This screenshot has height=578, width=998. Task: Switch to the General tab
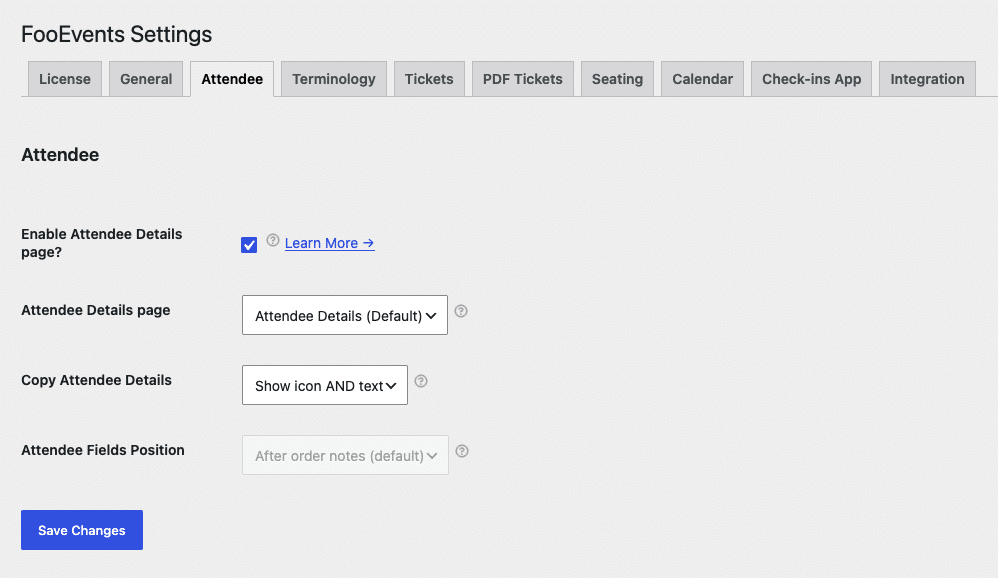click(146, 79)
